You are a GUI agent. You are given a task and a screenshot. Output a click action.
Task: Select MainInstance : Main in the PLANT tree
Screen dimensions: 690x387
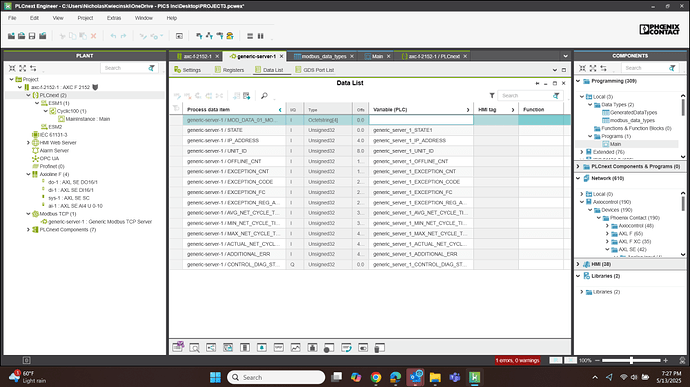88,119
